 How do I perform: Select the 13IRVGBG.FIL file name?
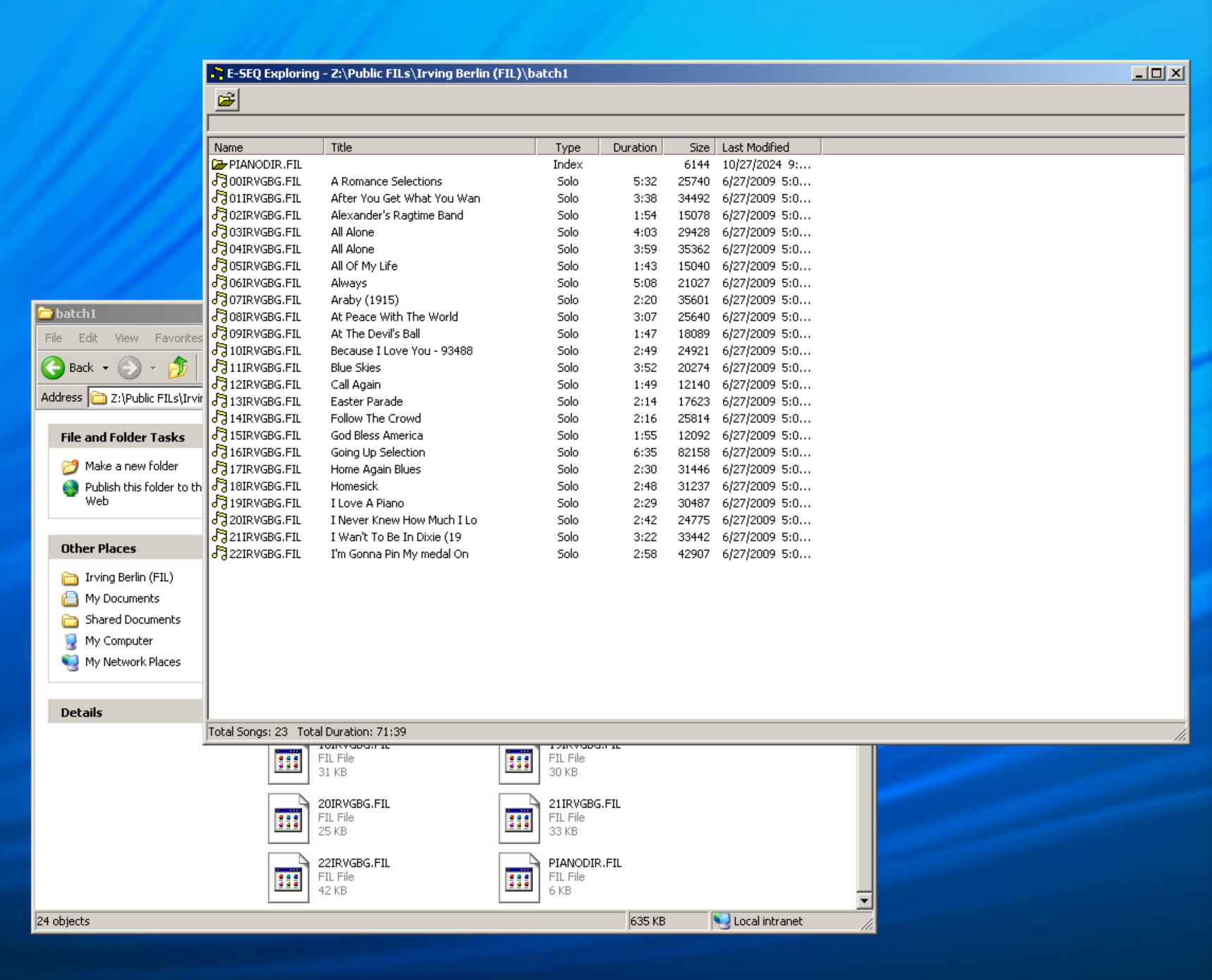coord(265,401)
